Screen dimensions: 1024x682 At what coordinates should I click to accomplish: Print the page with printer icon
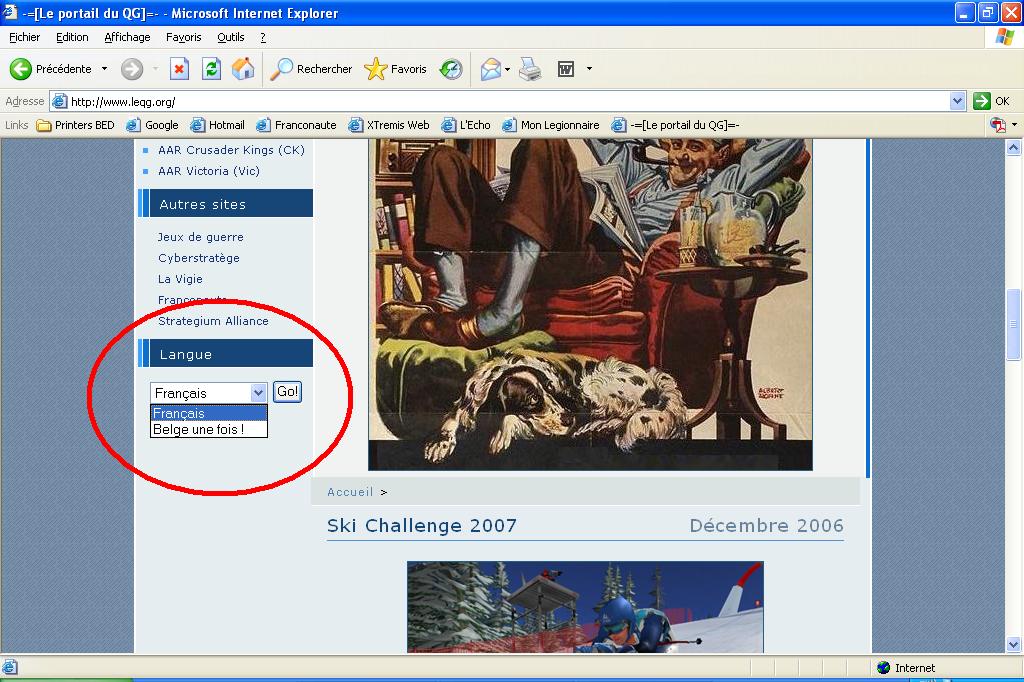530,69
